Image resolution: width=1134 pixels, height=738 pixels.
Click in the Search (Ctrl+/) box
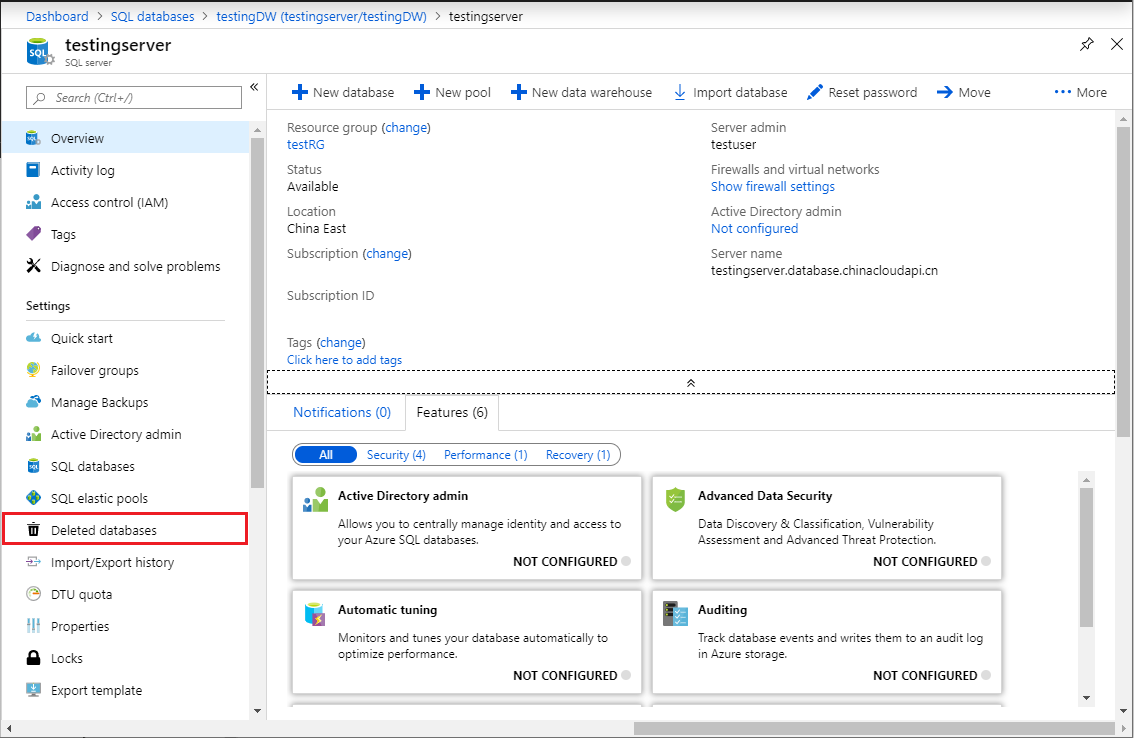(134, 98)
